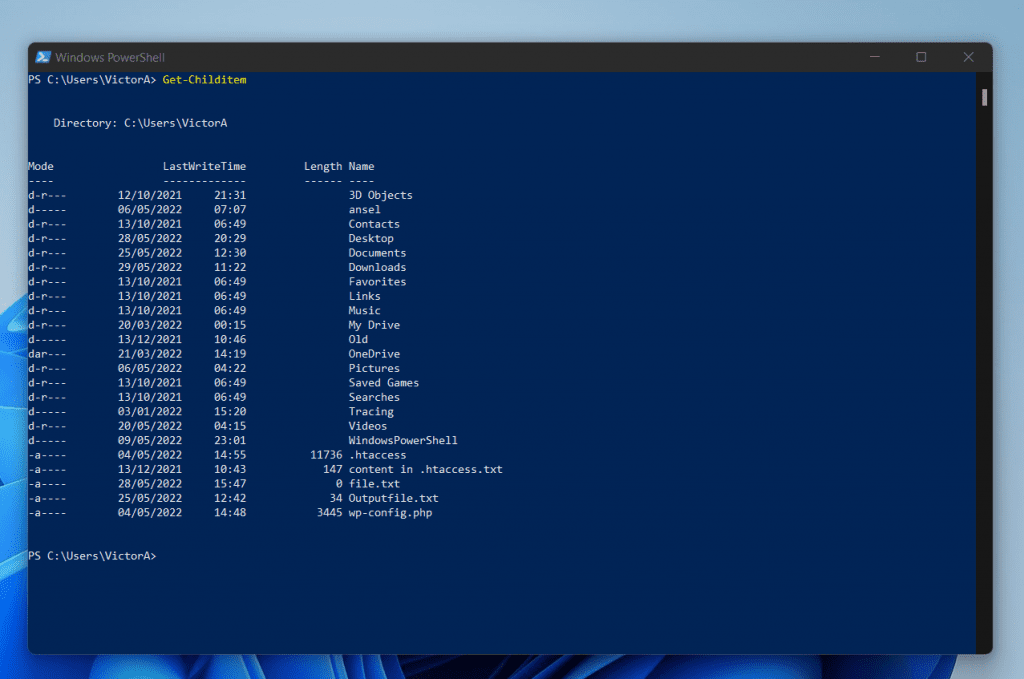
Task: Click the 'Contacts' folder name
Action: [x=374, y=224]
